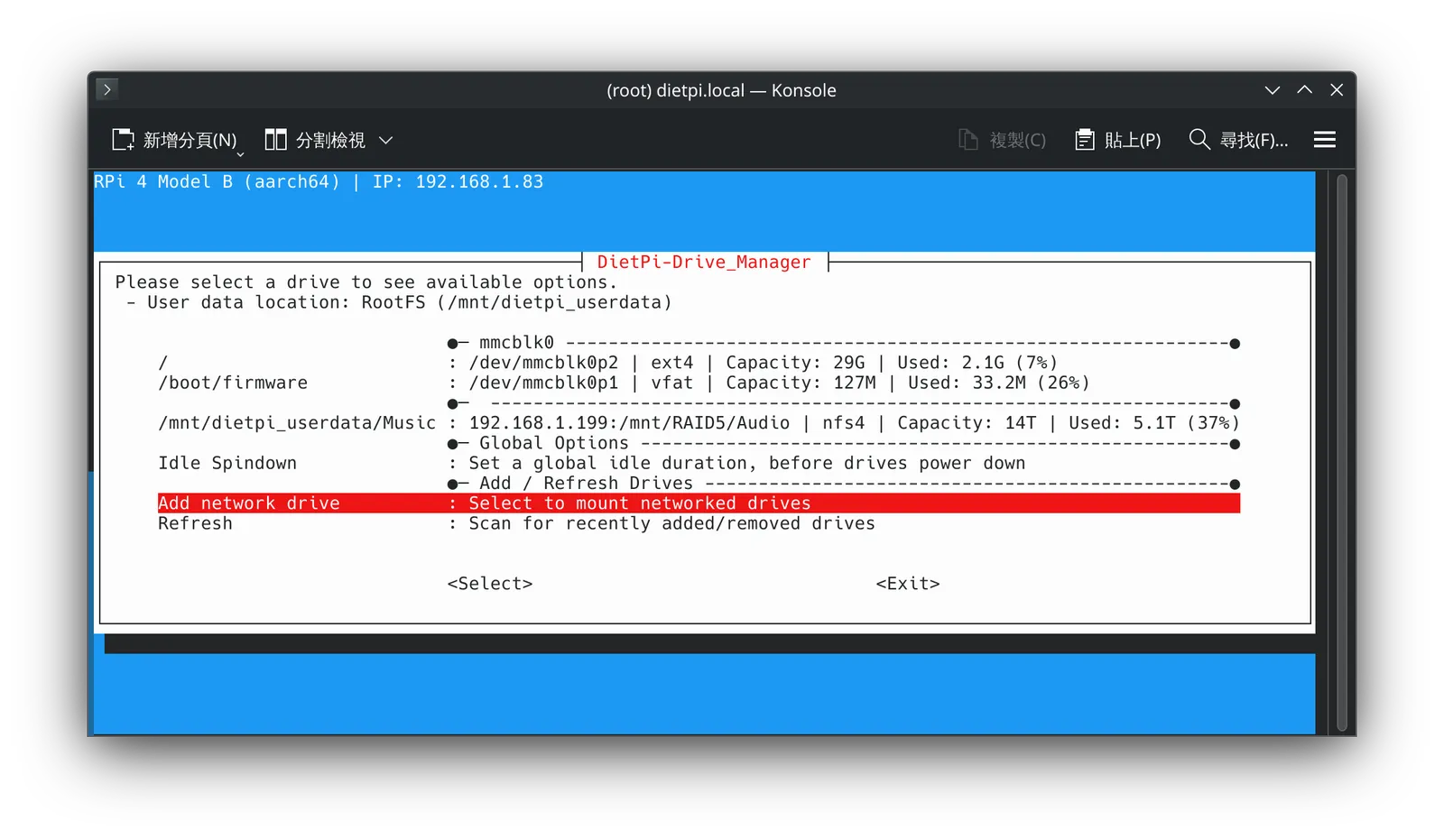Click the User data location line
The width and height of the screenshot is (1444, 840).
point(399,302)
